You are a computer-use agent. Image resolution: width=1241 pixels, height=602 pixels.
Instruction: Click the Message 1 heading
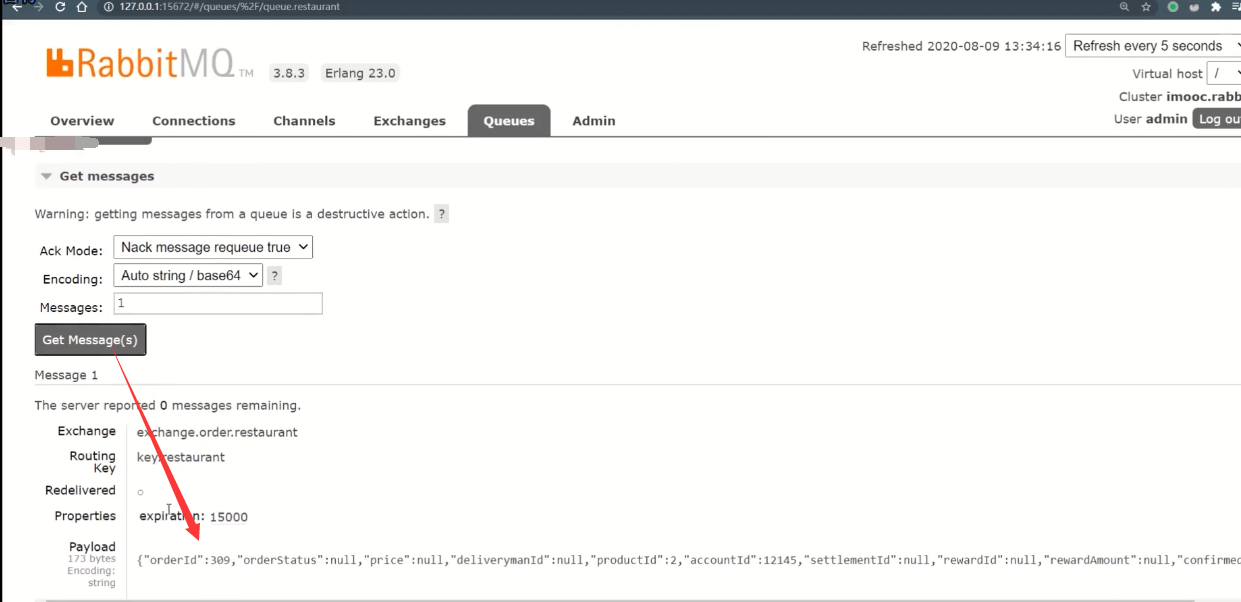pos(66,375)
